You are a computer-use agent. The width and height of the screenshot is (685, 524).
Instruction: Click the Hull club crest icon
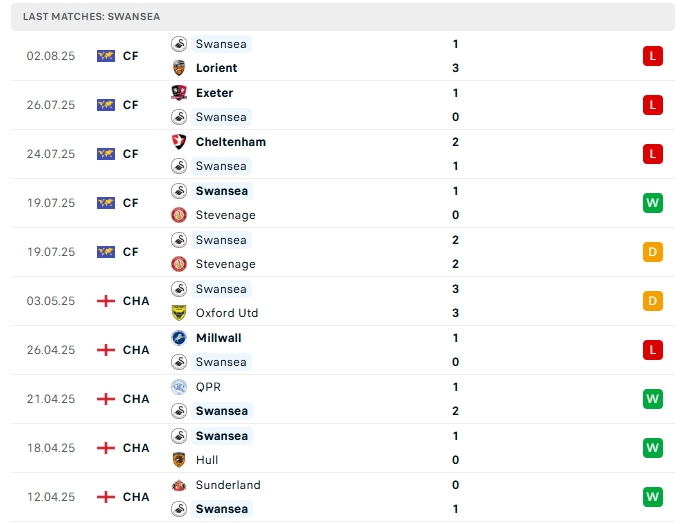coord(179,460)
